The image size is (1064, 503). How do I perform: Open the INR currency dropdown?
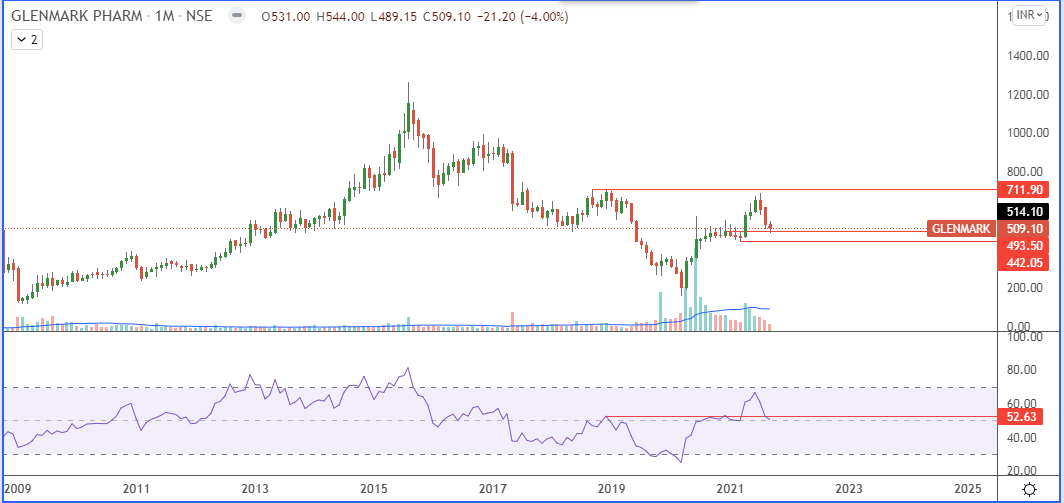[x=1029, y=15]
